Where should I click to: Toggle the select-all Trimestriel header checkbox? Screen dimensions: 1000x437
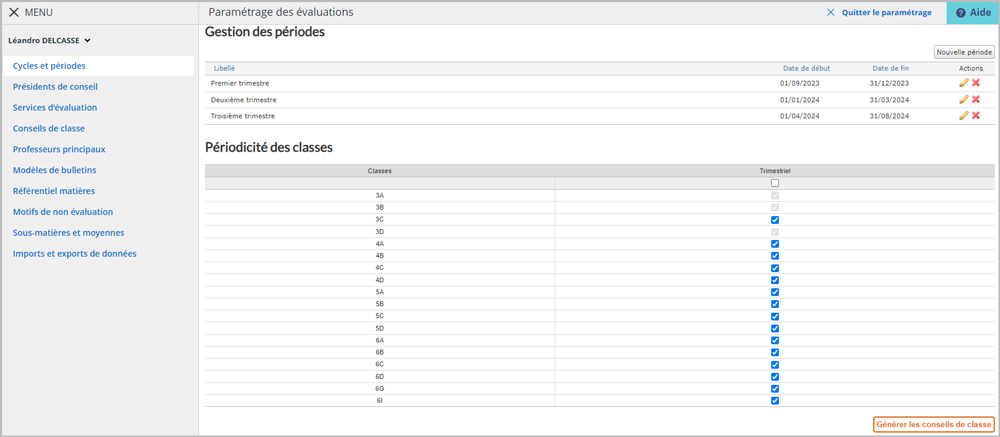(775, 183)
